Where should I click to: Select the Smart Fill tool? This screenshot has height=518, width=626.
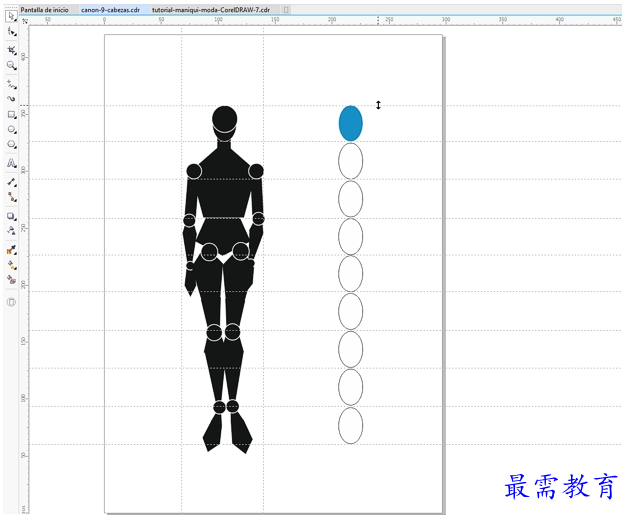click(x=11, y=280)
